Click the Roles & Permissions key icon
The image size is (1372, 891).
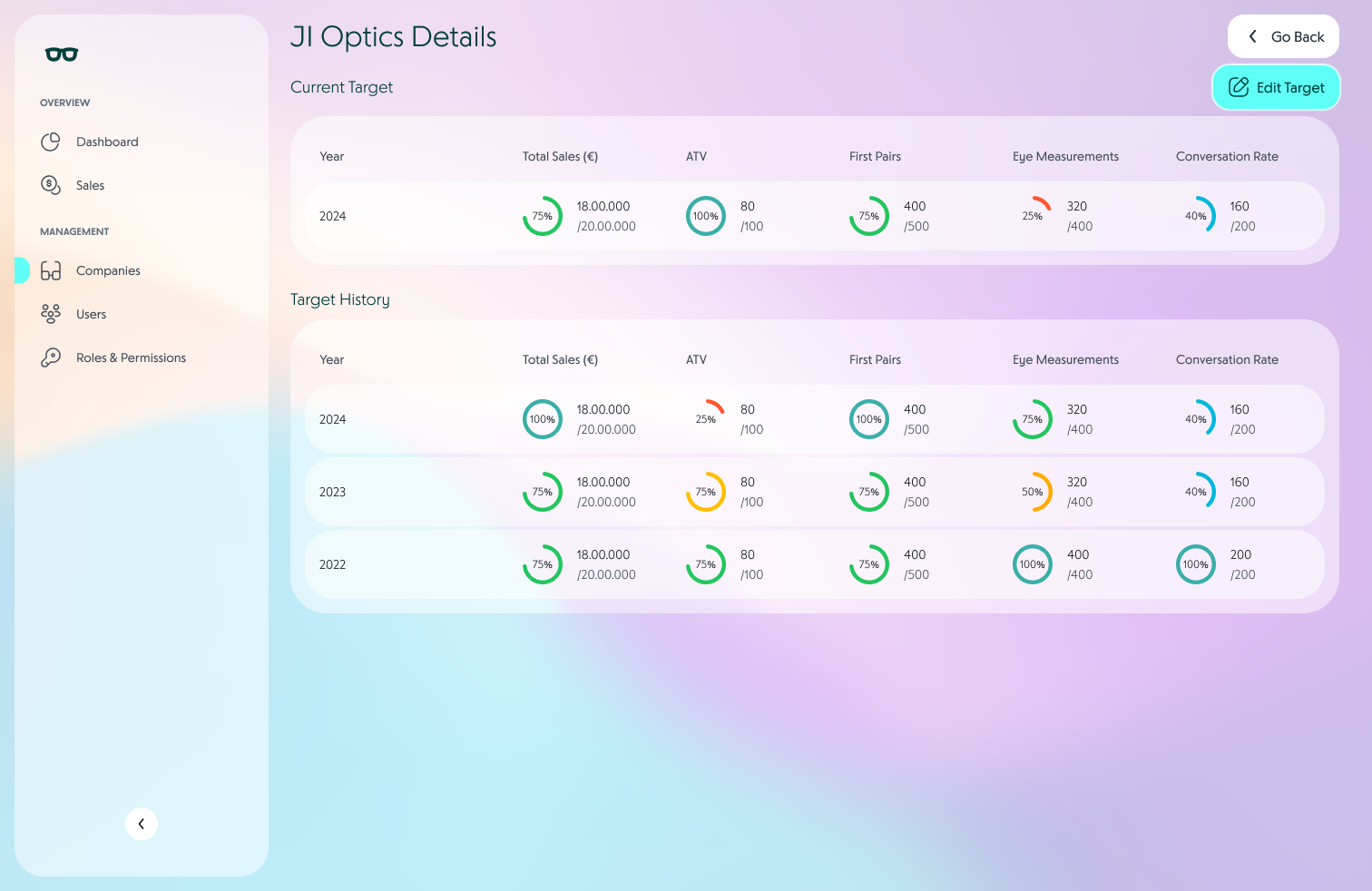click(x=51, y=357)
